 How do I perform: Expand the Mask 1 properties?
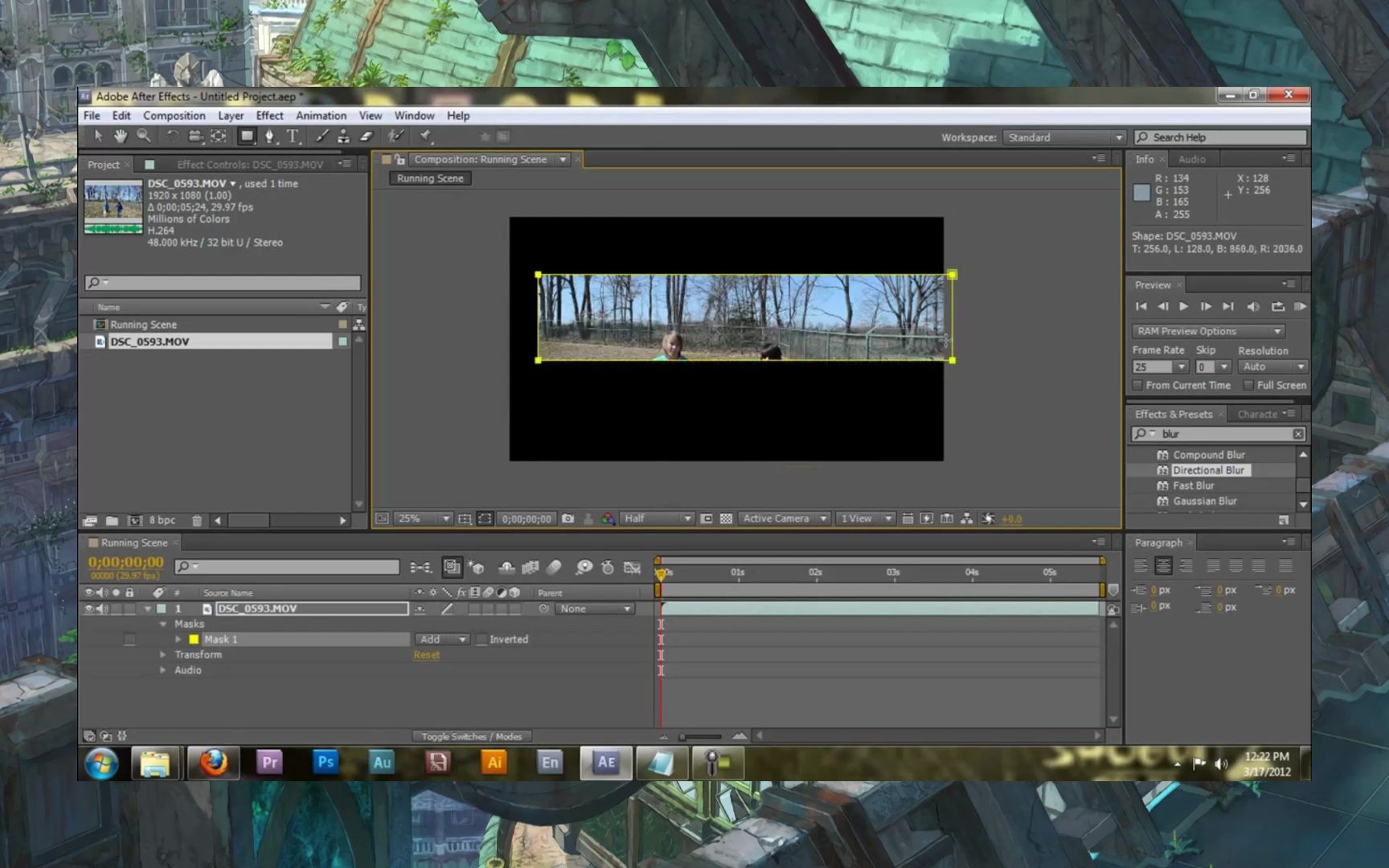178,640
